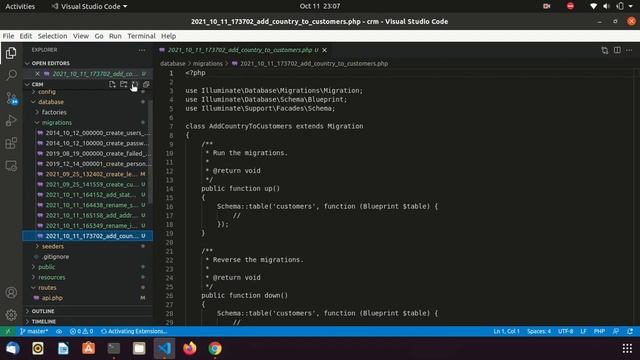
Task: Split the editor to the right
Action: click(617, 50)
